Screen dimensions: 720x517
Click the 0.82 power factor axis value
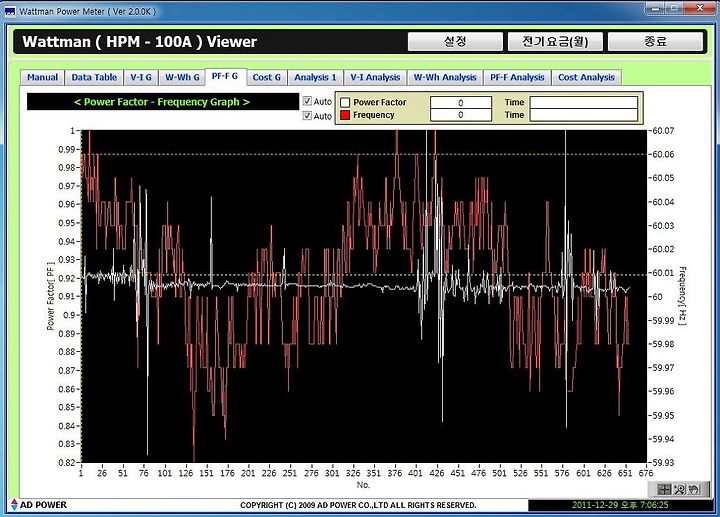pos(67,462)
